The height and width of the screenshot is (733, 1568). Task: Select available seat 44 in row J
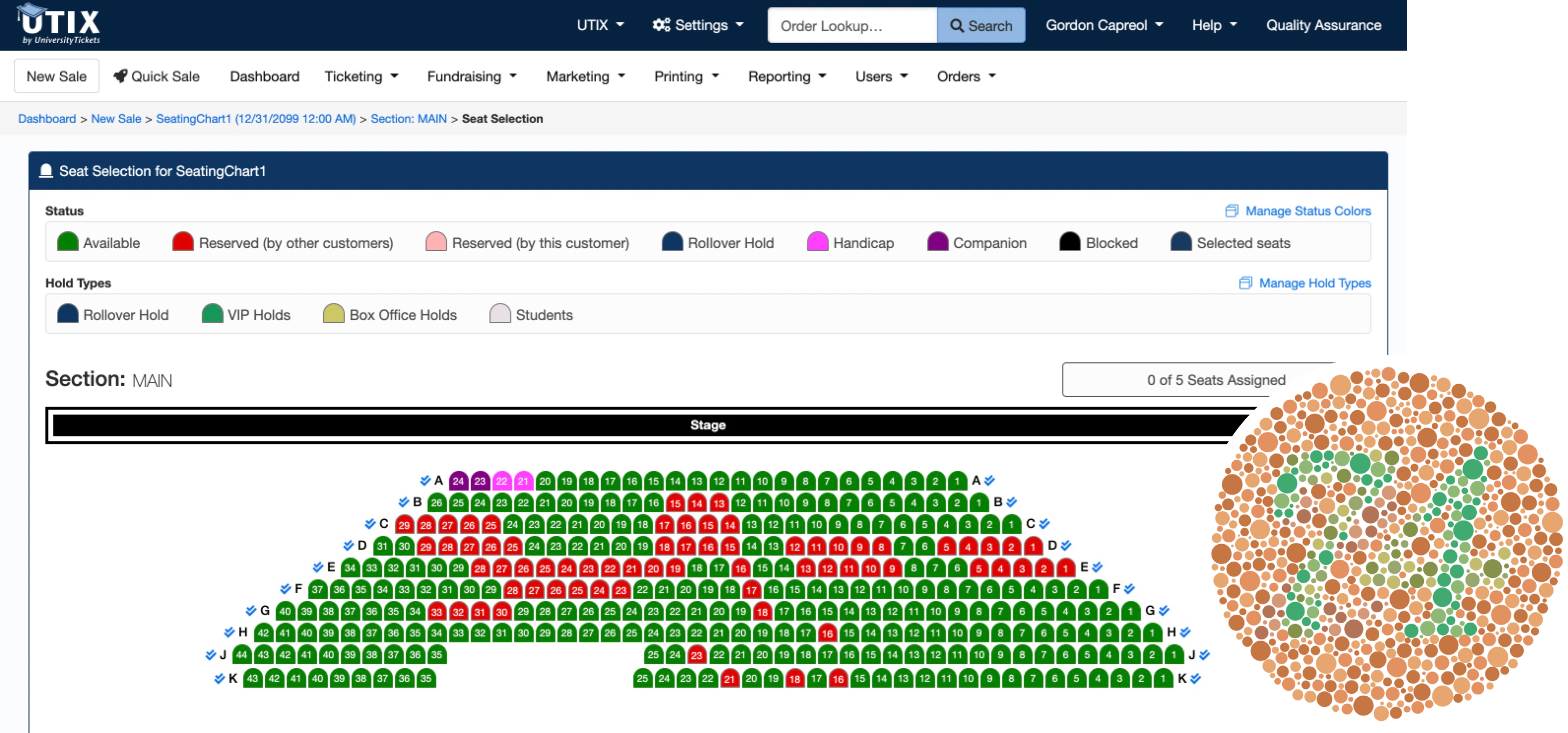[241, 655]
